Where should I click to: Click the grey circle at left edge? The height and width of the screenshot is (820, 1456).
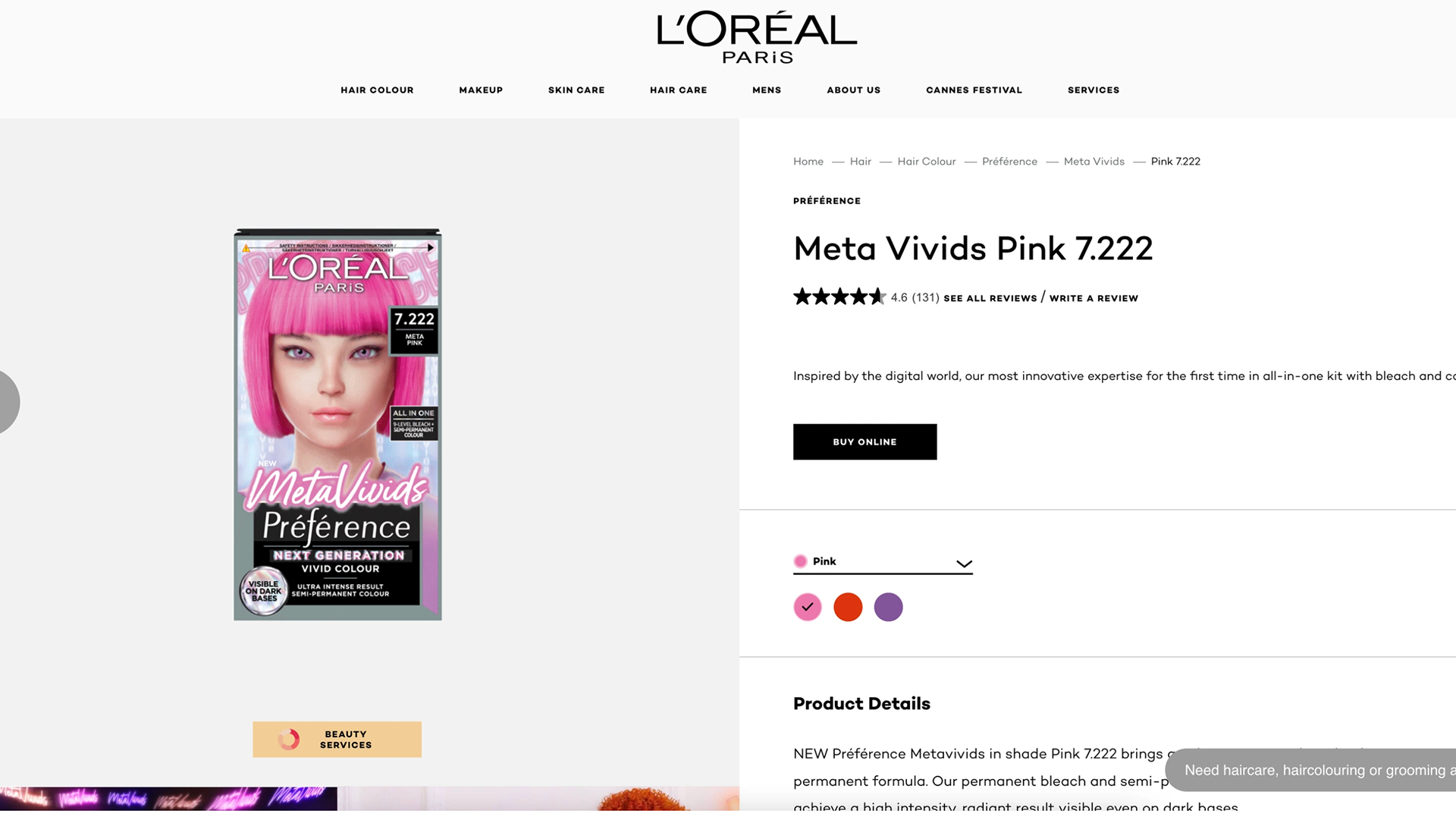pyautogui.click(x=9, y=402)
